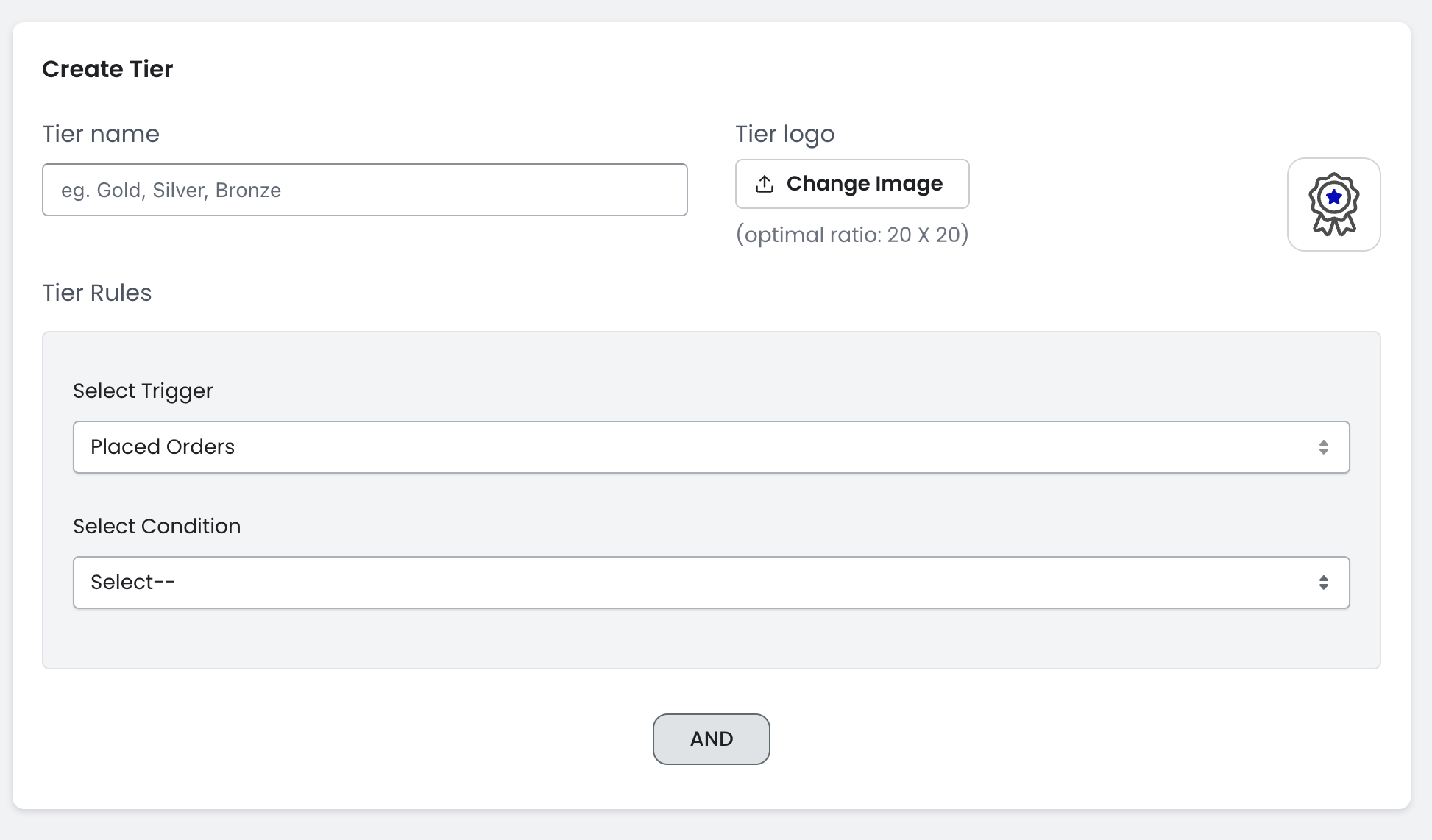This screenshot has width=1432, height=840.
Task: Click the 'eg. Gold, Silver, Bronze' placeholder
Action: click(x=171, y=191)
